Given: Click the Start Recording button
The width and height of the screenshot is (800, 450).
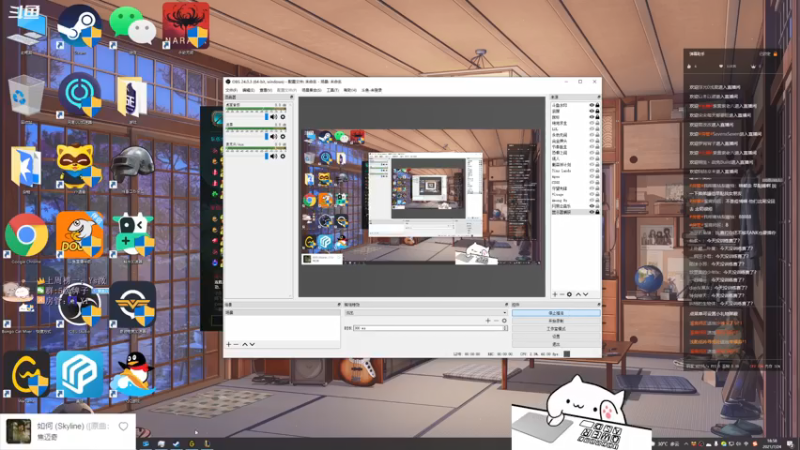Looking at the screenshot, I should click(556, 321).
